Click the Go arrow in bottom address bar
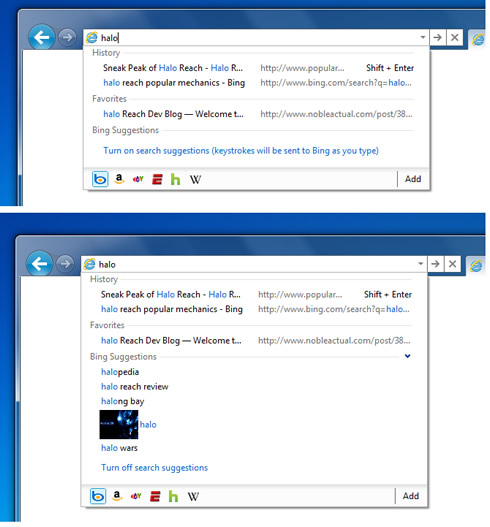This screenshot has width=490, height=527. pyautogui.click(x=436, y=264)
